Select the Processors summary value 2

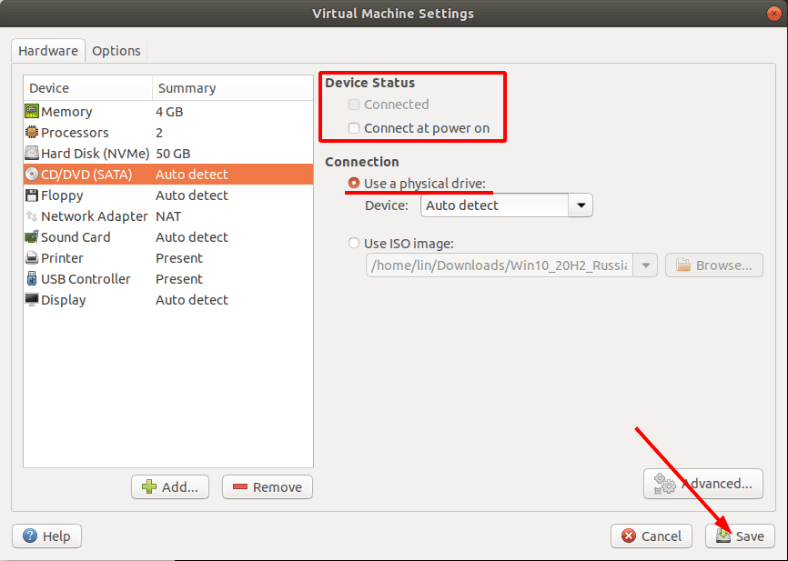click(159, 132)
